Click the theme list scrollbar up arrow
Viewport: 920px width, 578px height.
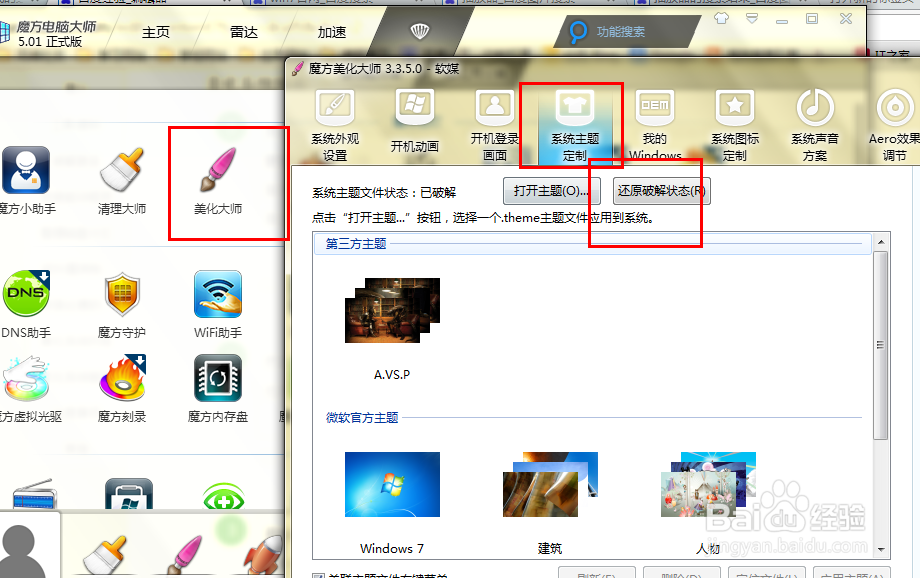click(x=881, y=241)
